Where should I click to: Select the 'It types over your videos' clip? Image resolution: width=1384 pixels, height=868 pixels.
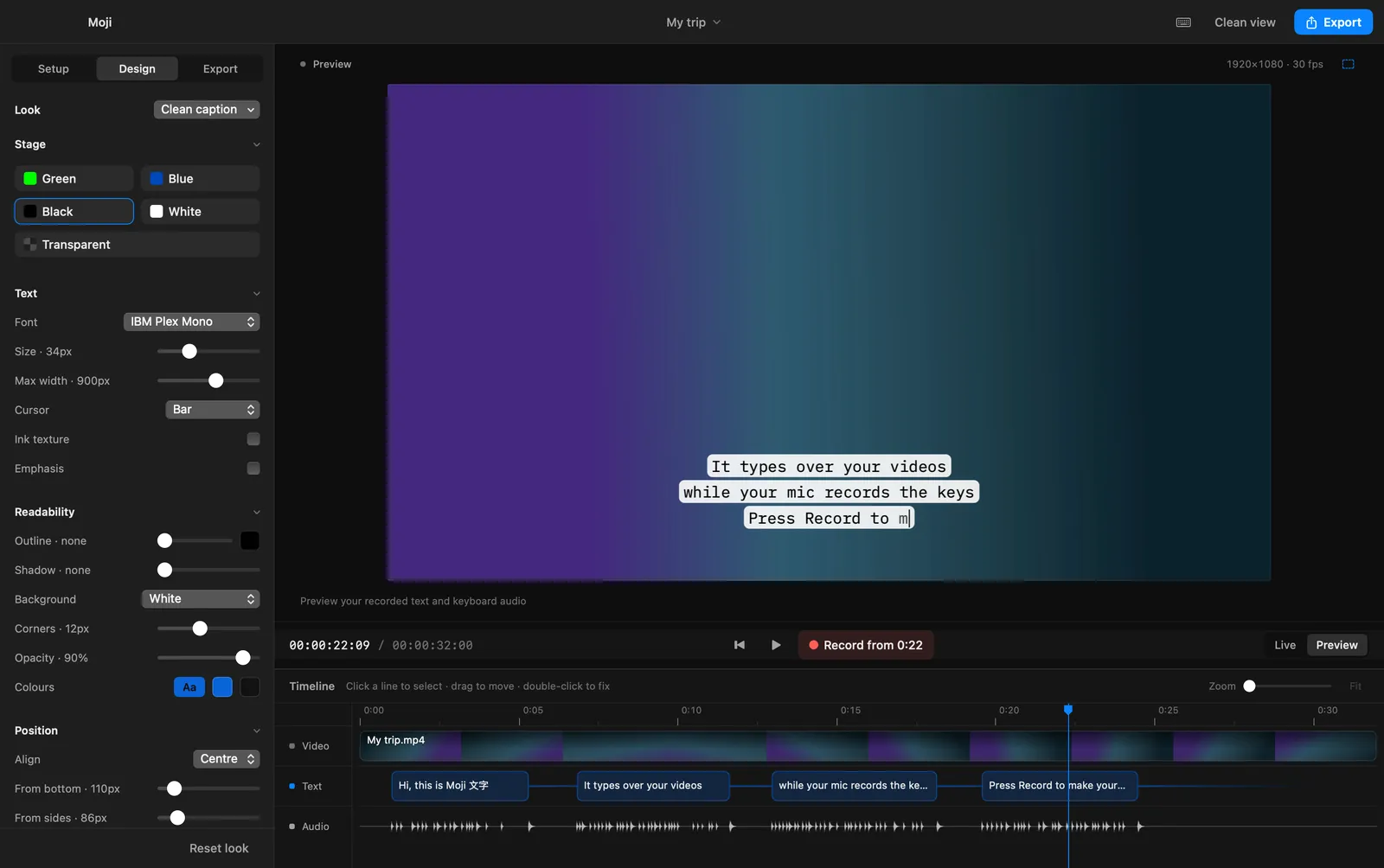click(653, 786)
